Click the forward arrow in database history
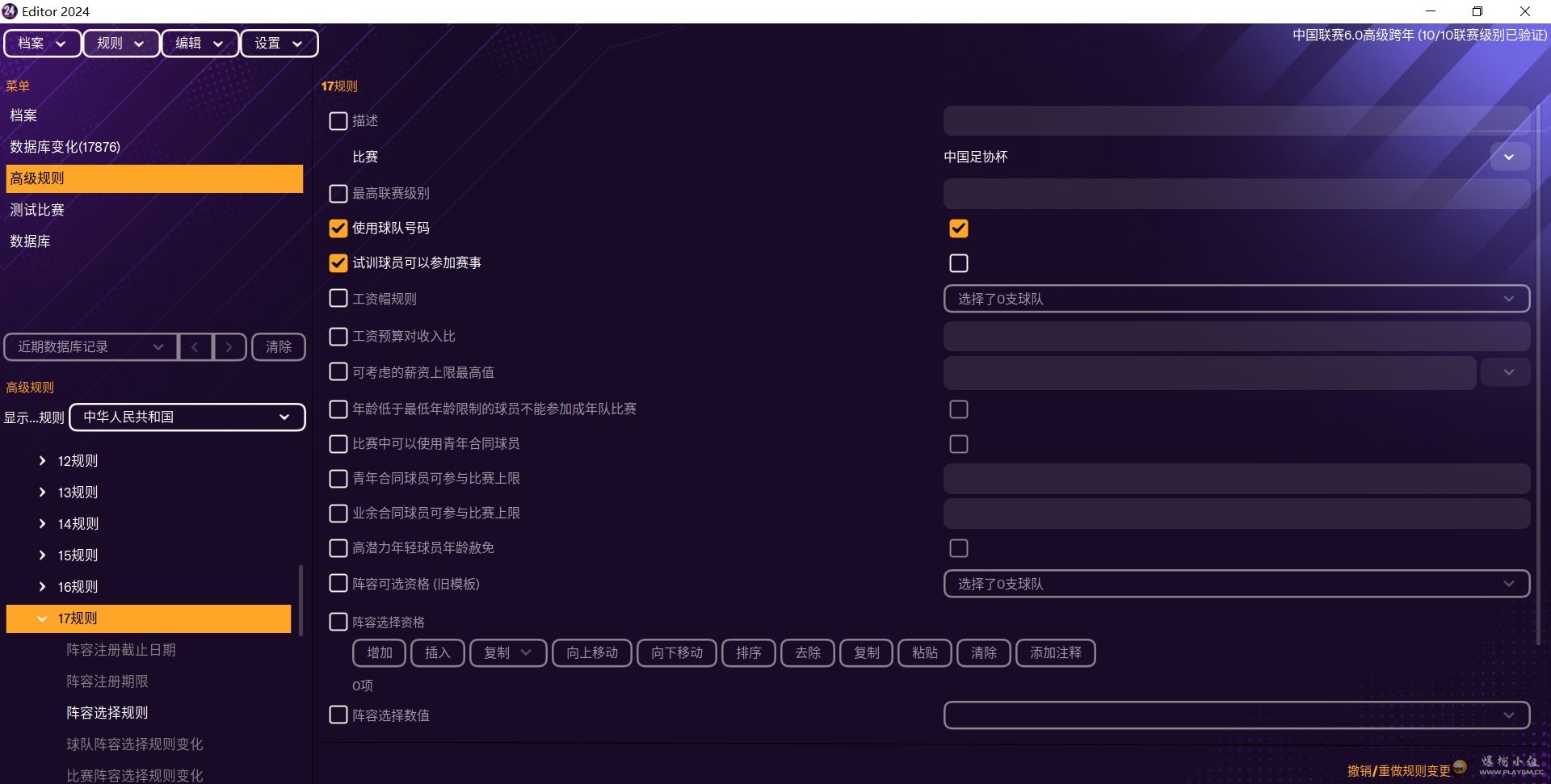The width and height of the screenshot is (1551, 784). click(x=229, y=347)
